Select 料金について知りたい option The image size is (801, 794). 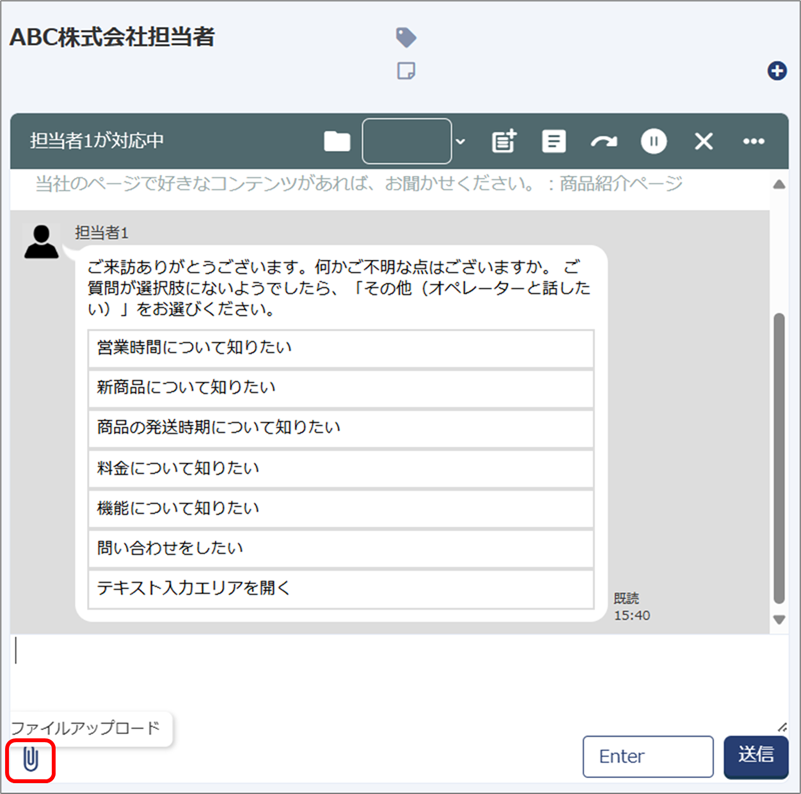(341, 468)
